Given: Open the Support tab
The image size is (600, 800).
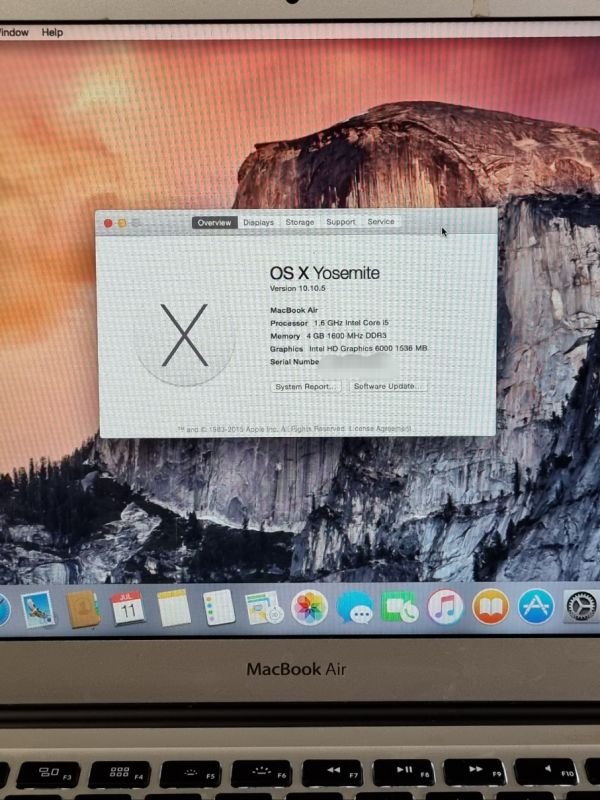Looking at the screenshot, I should (341, 222).
